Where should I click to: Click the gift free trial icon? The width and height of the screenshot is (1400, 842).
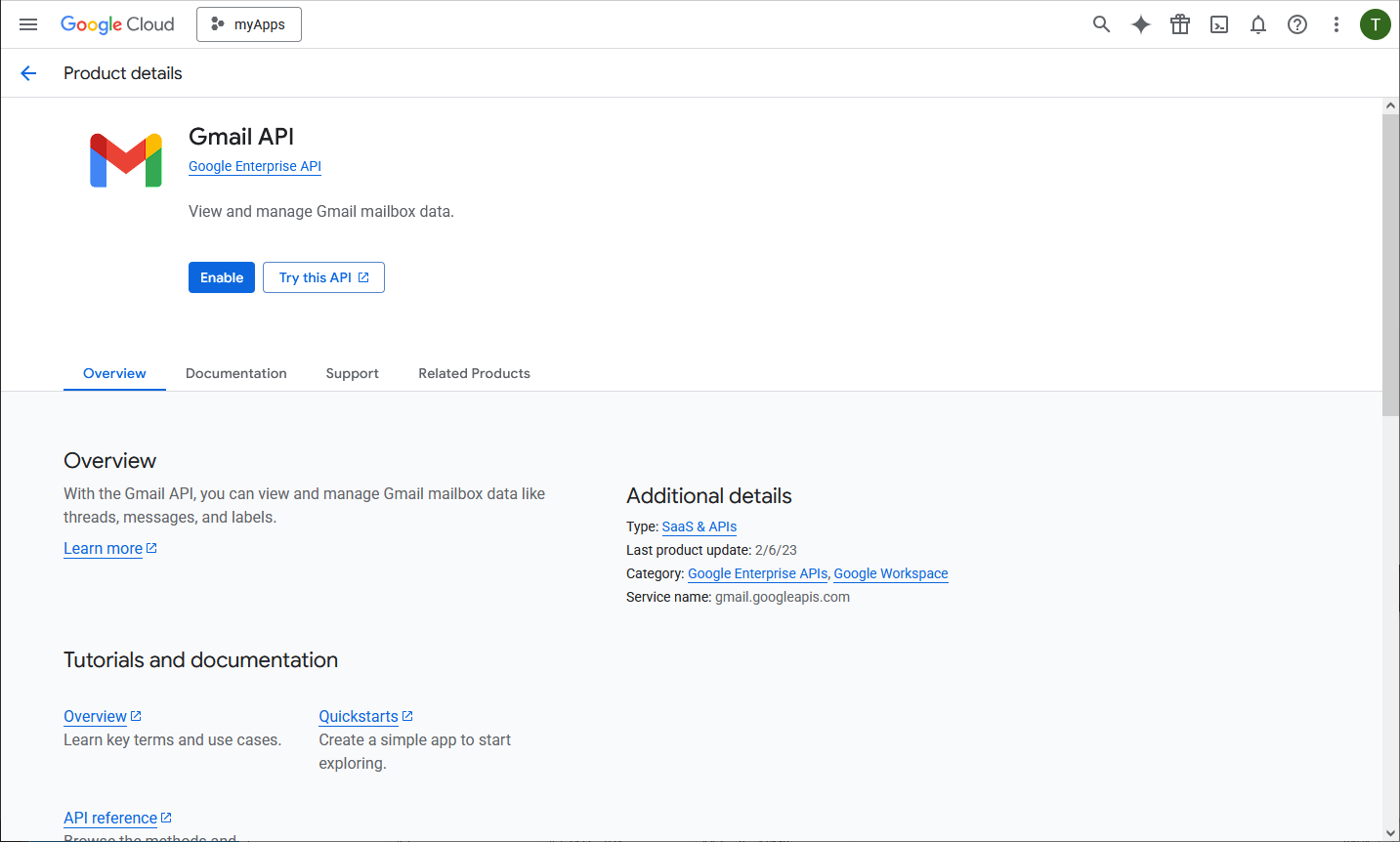pyautogui.click(x=1180, y=24)
